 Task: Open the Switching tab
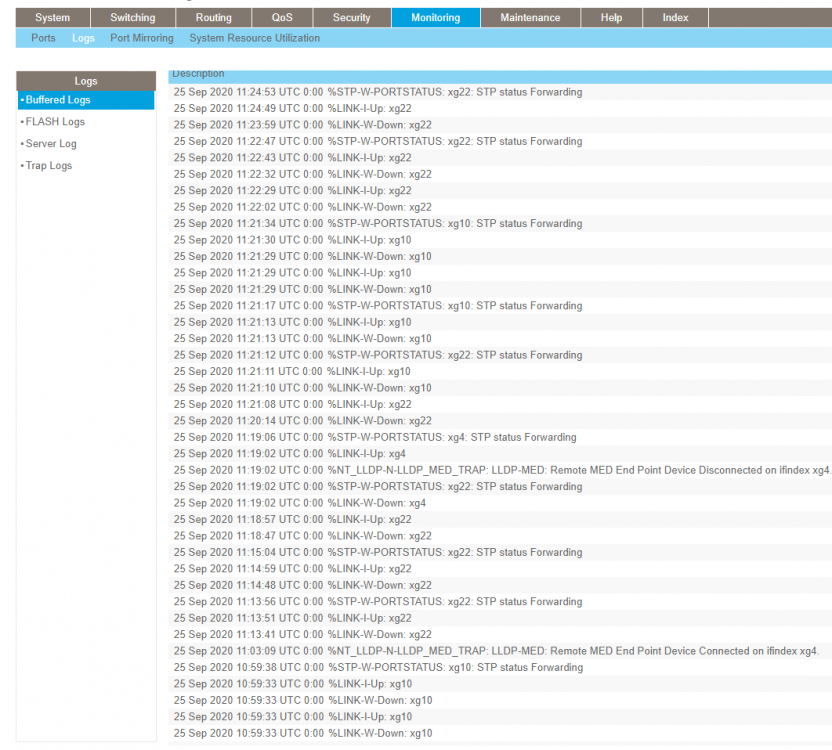point(133,18)
